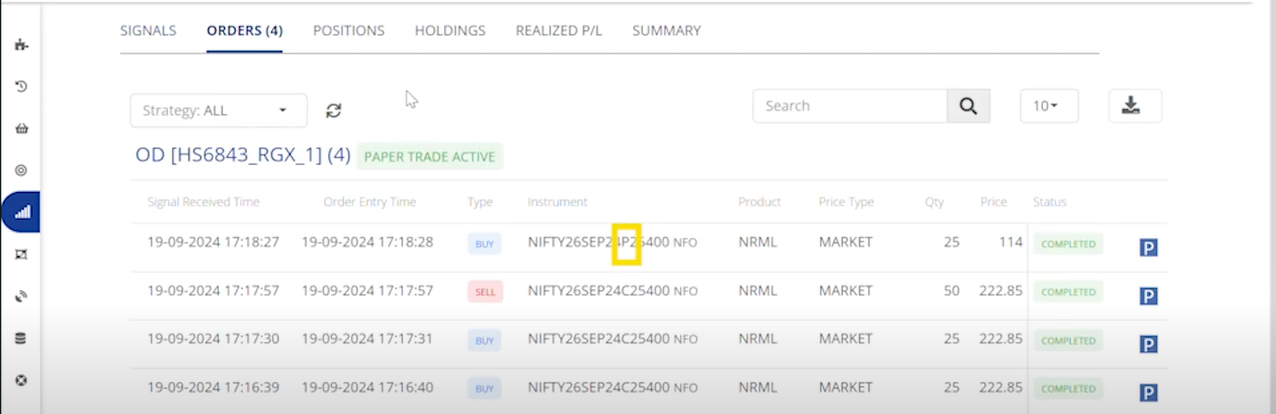This screenshot has width=1276, height=414.
Task: Click the PAPER TRADE ACTIVE badge
Action: tap(429, 157)
